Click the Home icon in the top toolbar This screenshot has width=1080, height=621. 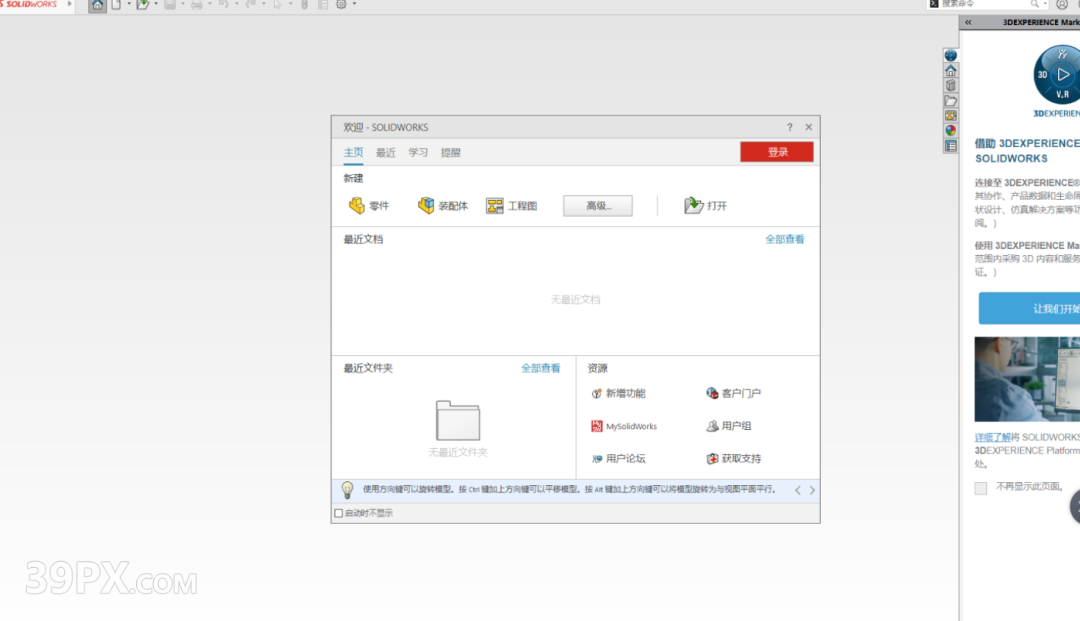point(97,5)
